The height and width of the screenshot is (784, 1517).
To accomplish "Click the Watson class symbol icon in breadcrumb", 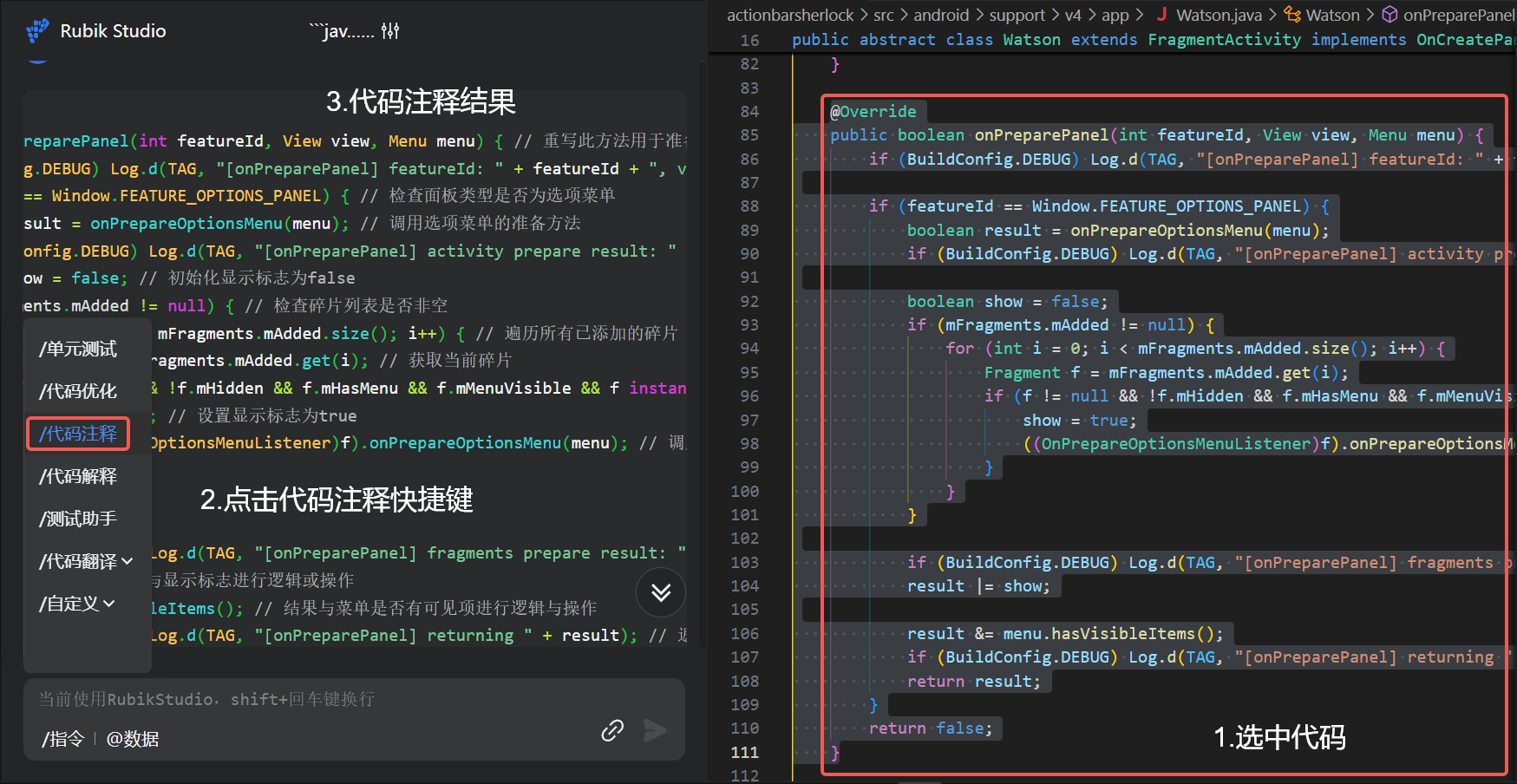I will click(x=1292, y=14).
